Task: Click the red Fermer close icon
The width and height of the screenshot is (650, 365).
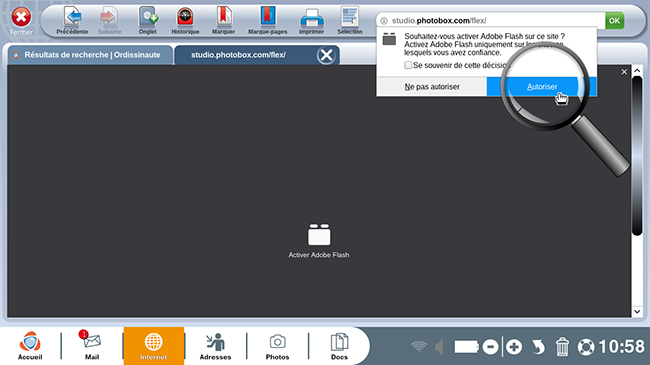Action: 21,17
